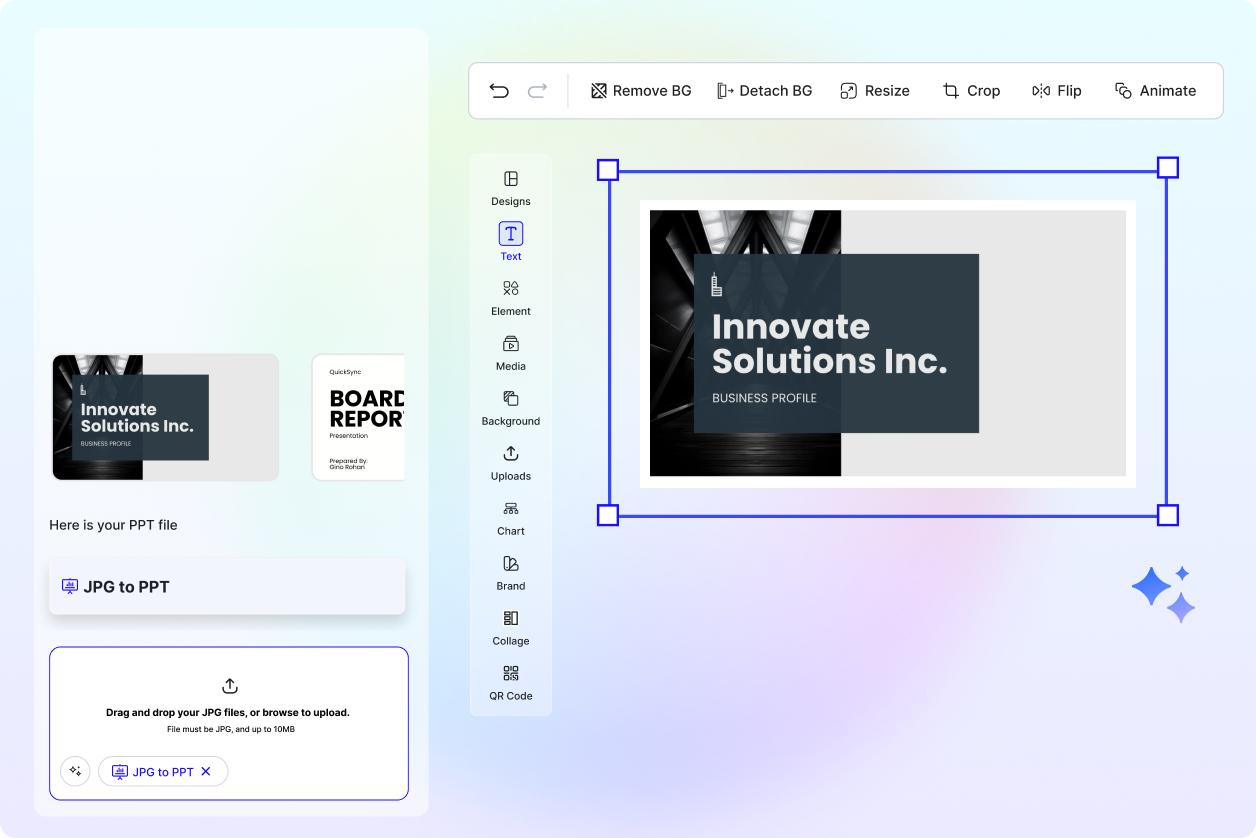Open the Background panel
This screenshot has width=1256, height=838.
pos(510,408)
